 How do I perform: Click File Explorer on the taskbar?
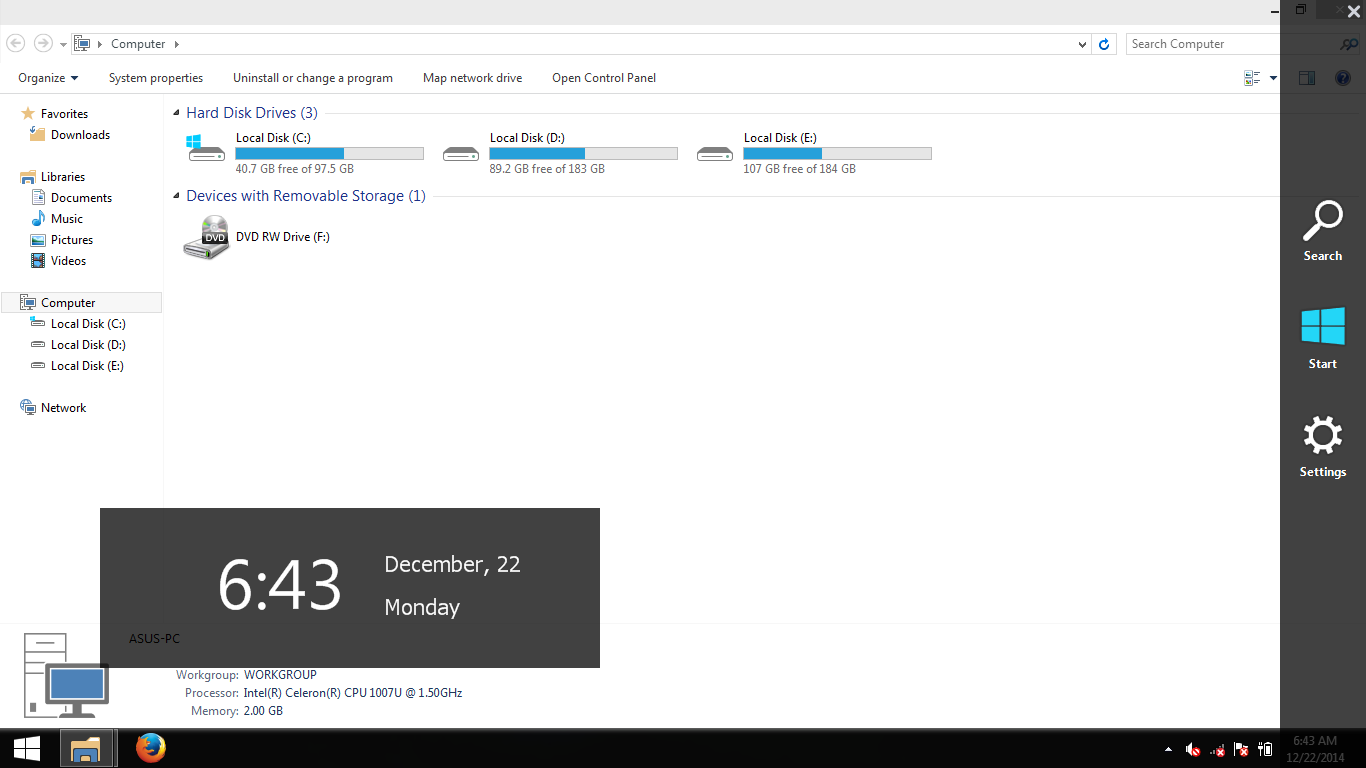coord(86,748)
